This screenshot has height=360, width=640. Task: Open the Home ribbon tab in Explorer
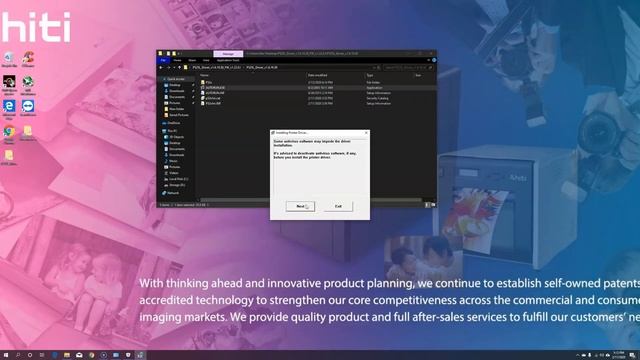(x=178, y=60)
